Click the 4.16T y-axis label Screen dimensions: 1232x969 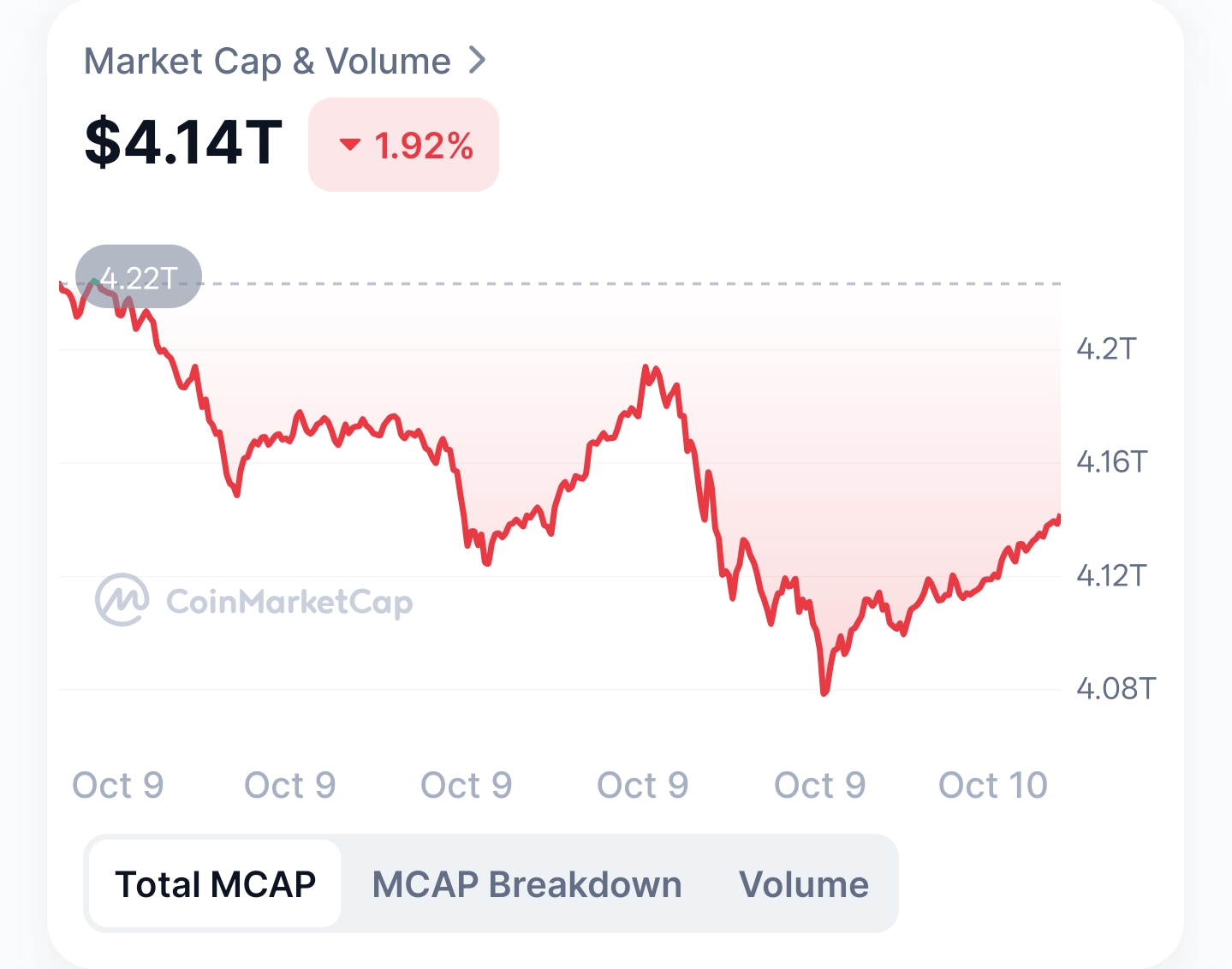coord(1111,462)
